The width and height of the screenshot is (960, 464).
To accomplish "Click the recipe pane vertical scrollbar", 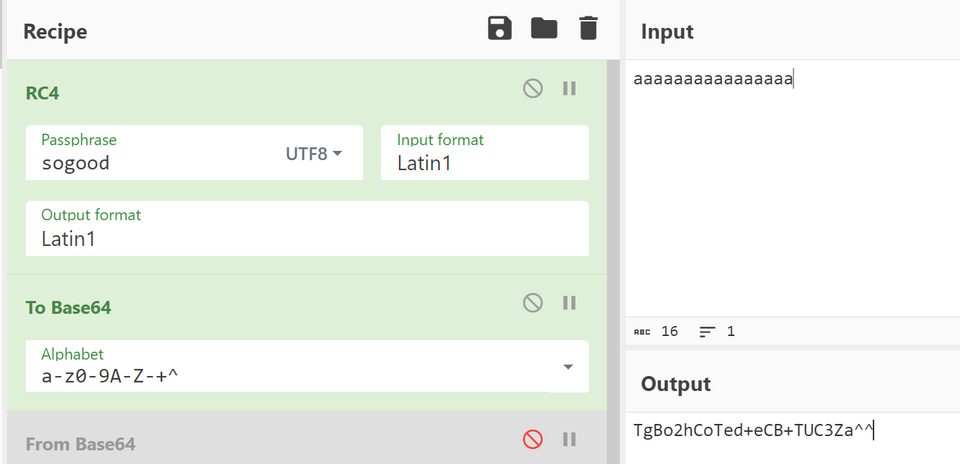I will (613, 250).
